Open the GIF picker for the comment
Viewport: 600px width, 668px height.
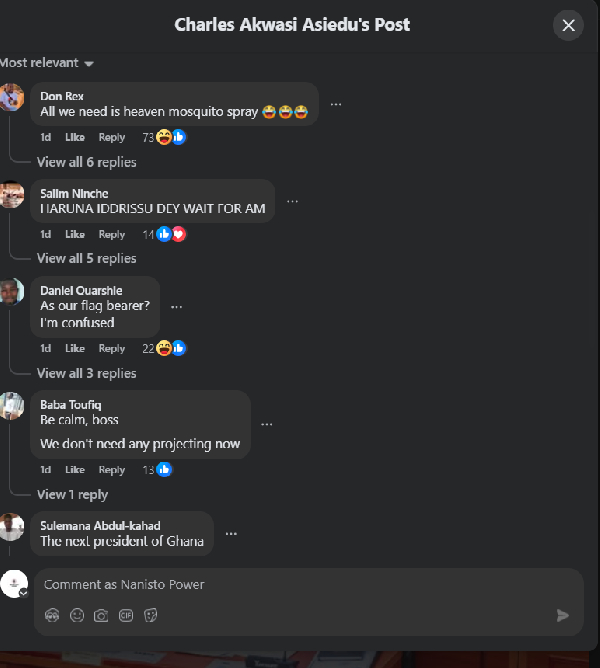tap(126, 615)
